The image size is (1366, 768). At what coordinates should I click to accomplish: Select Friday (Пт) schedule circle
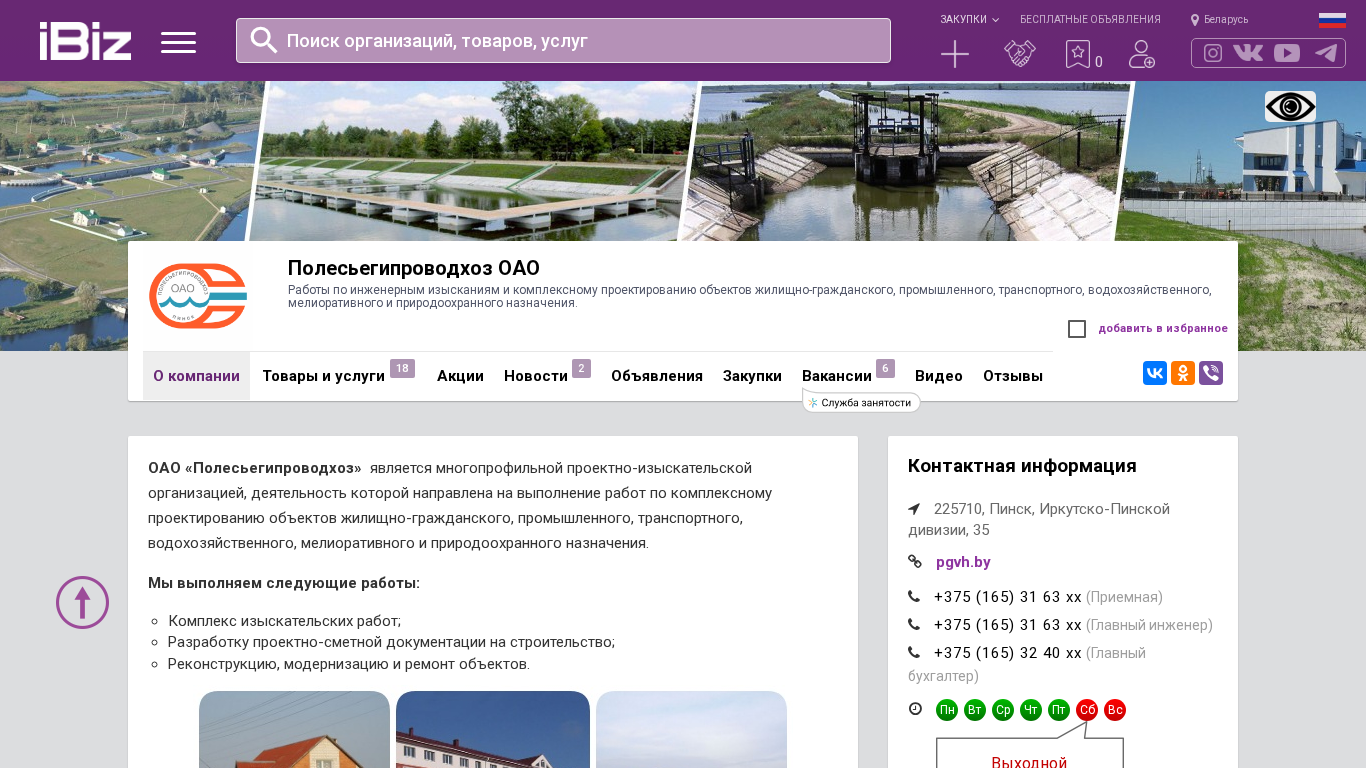pos(1059,710)
